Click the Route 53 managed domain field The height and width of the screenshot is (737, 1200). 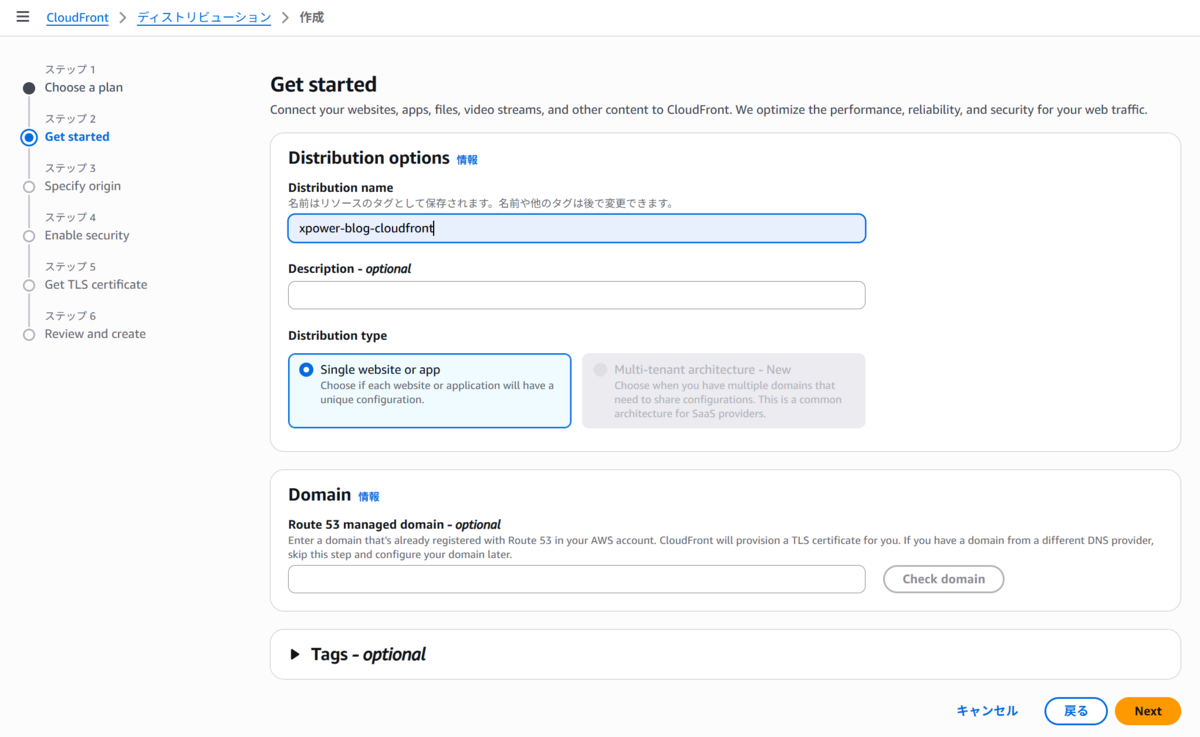[577, 579]
